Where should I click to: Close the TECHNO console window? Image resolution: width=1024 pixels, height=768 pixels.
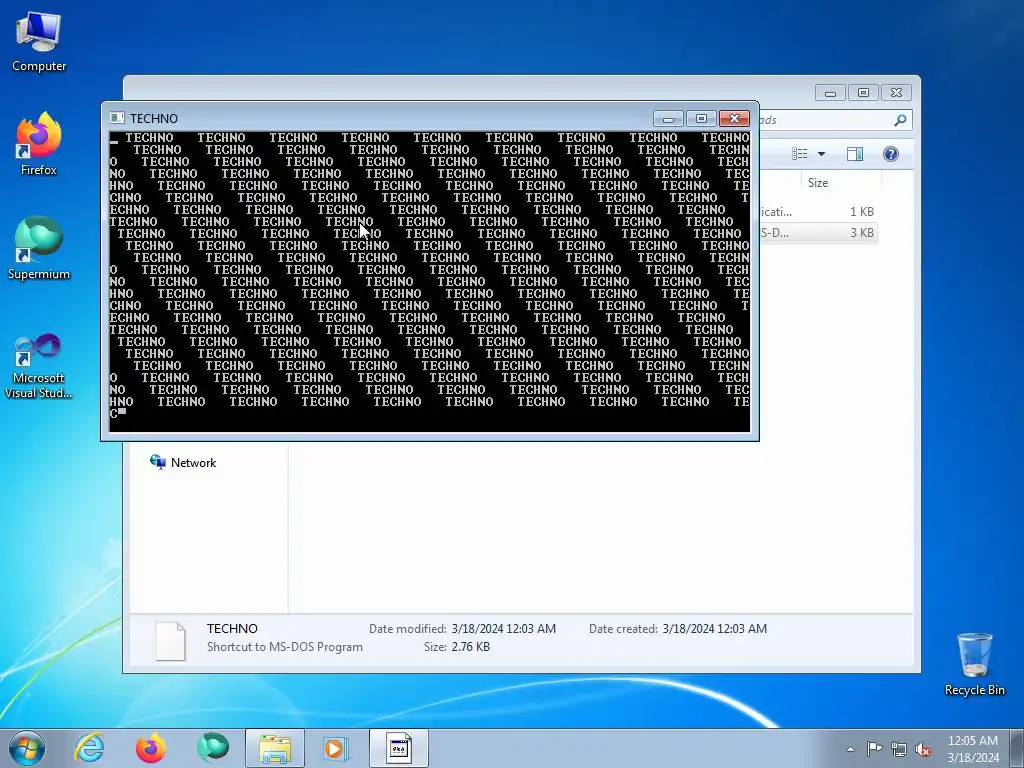point(734,118)
